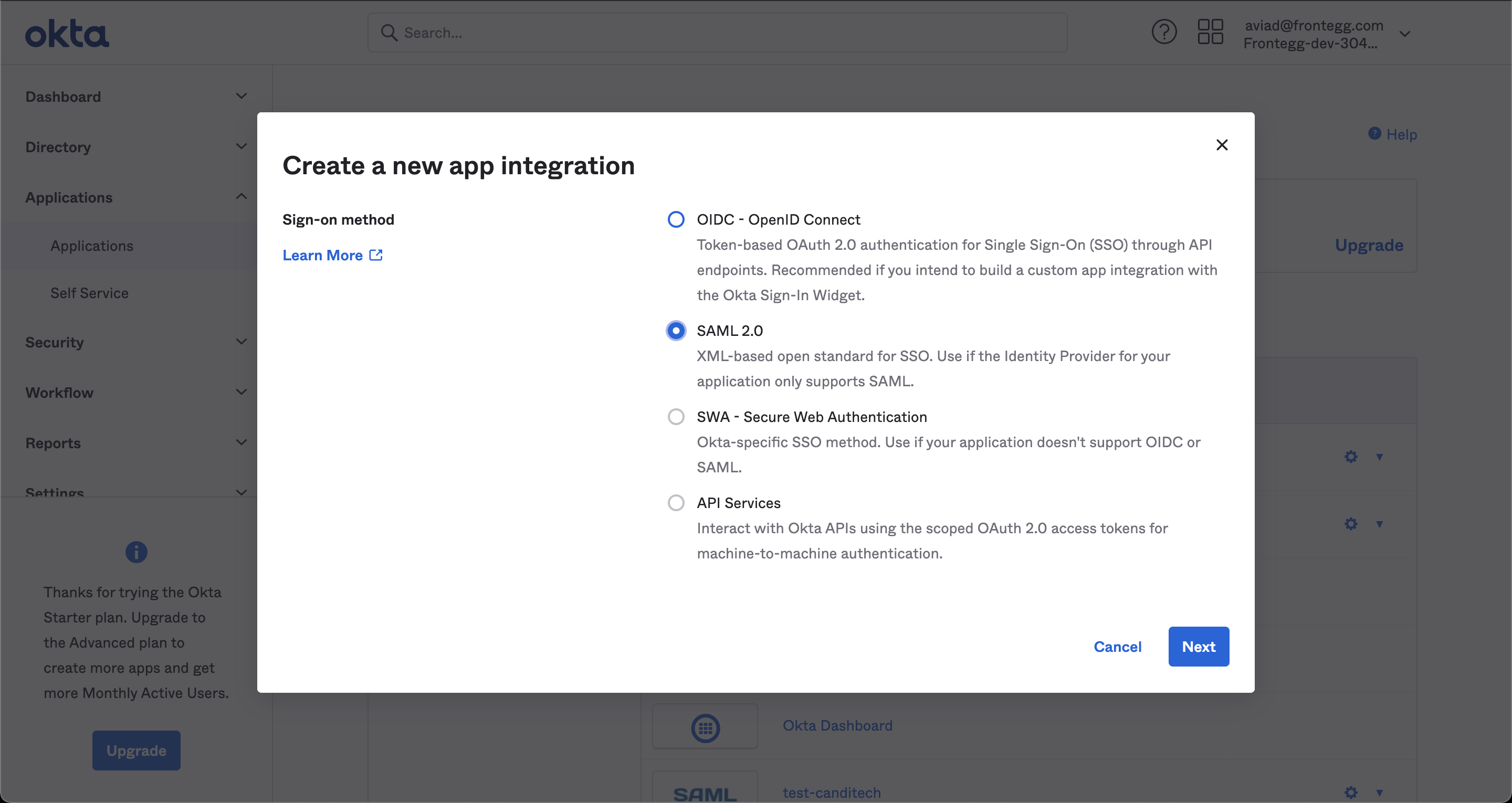Open the apps grid icon
The image size is (1512, 803).
tap(1210, 33)
